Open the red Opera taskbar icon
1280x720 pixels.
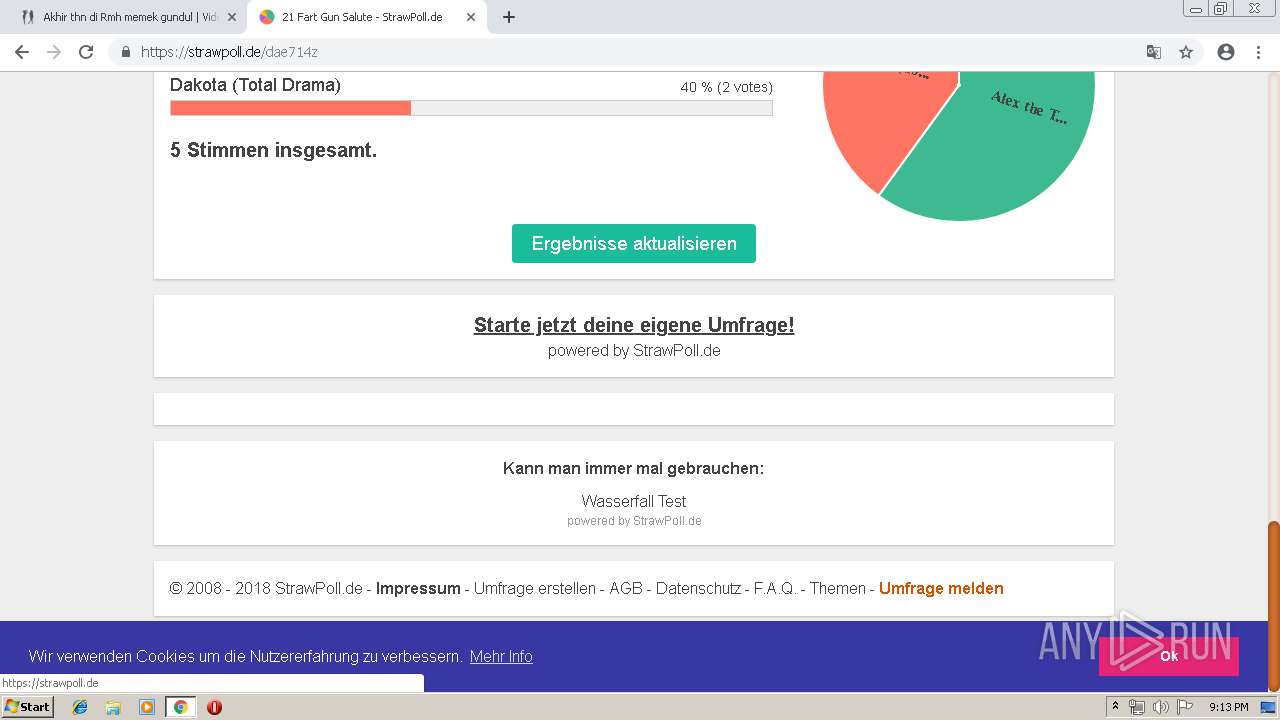[x=214, y=707]
